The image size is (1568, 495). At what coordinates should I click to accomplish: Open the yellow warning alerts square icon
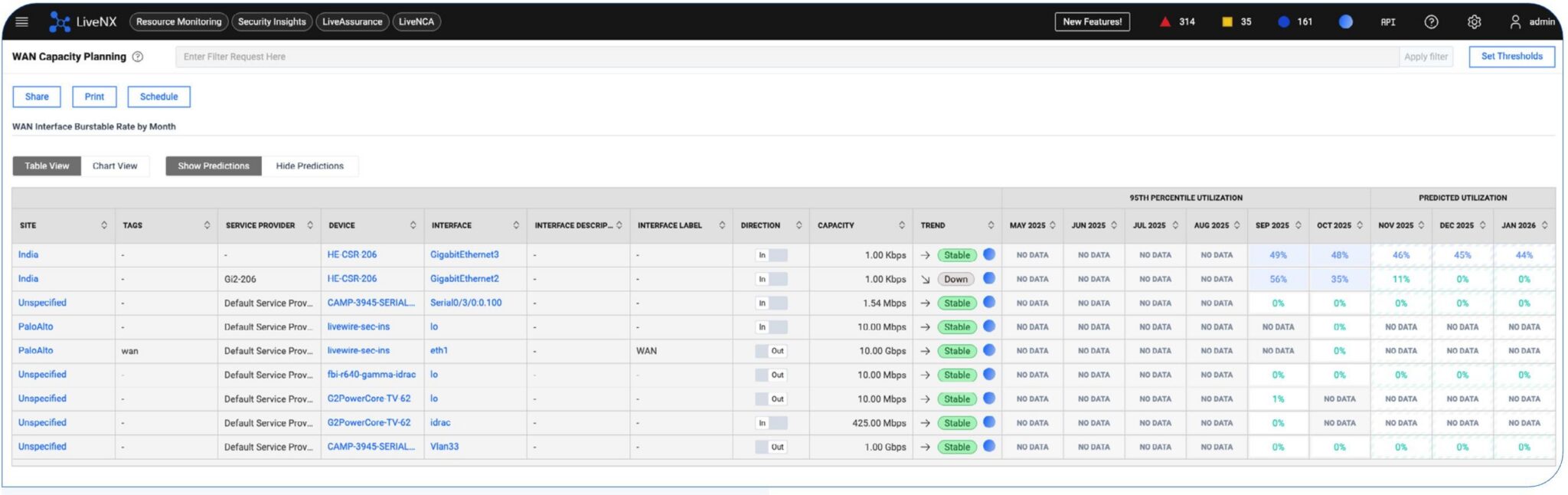1227,21
